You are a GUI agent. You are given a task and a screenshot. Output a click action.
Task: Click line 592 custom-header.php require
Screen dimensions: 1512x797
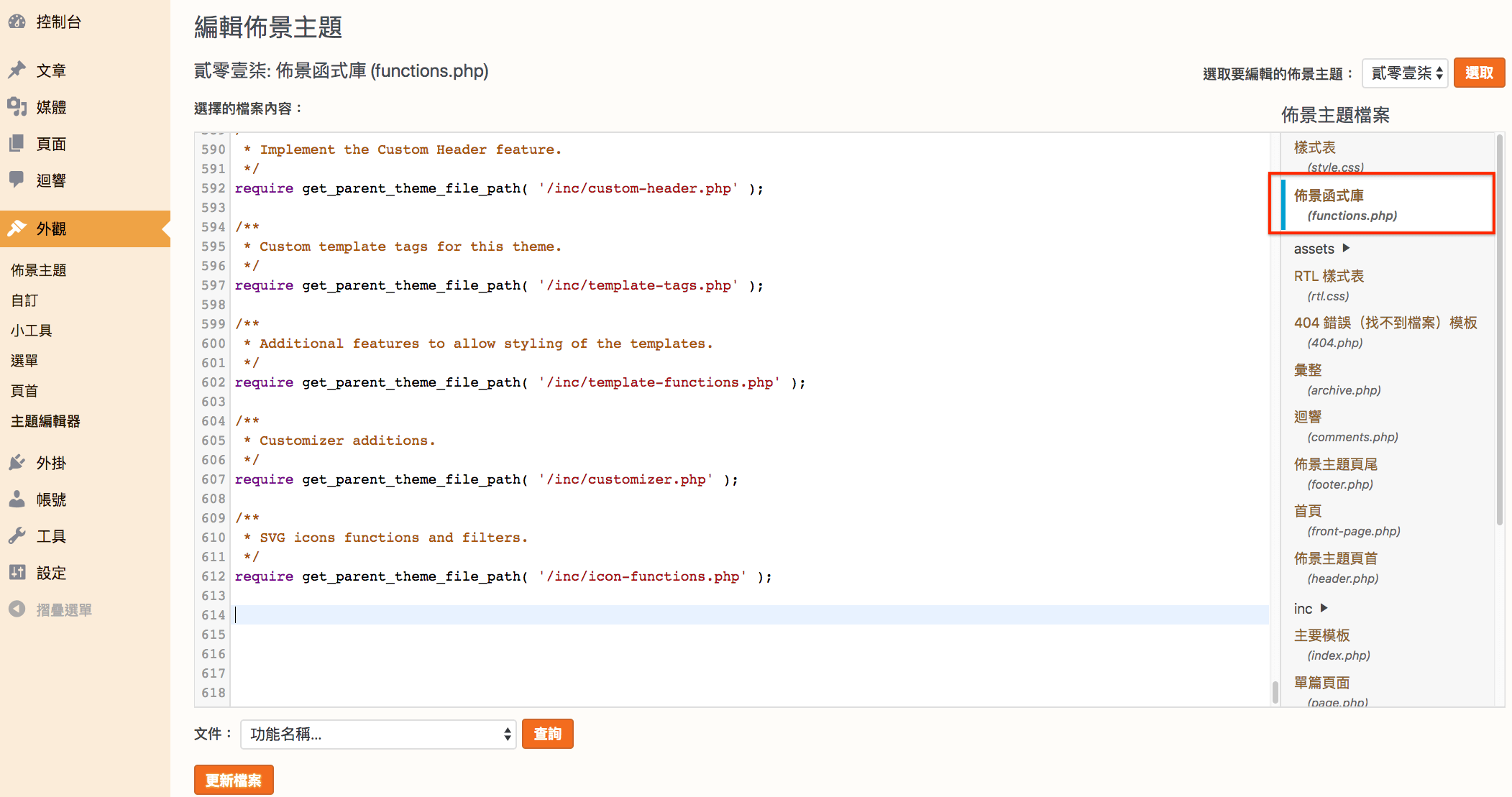point(499,188)
